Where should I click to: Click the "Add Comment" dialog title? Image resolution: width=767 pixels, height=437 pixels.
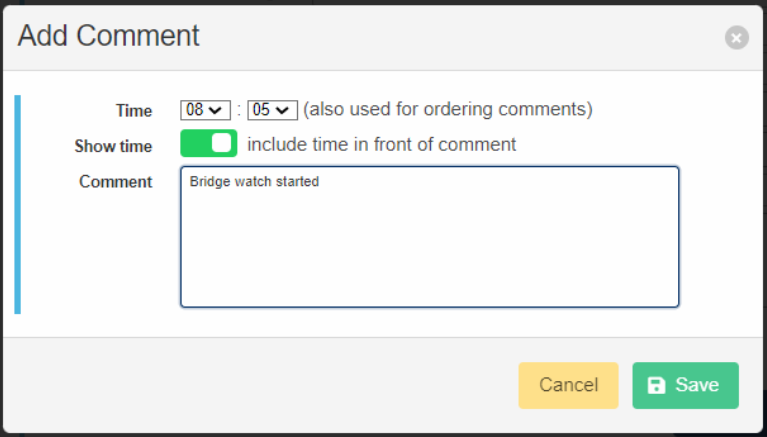[x=108, y=35]
